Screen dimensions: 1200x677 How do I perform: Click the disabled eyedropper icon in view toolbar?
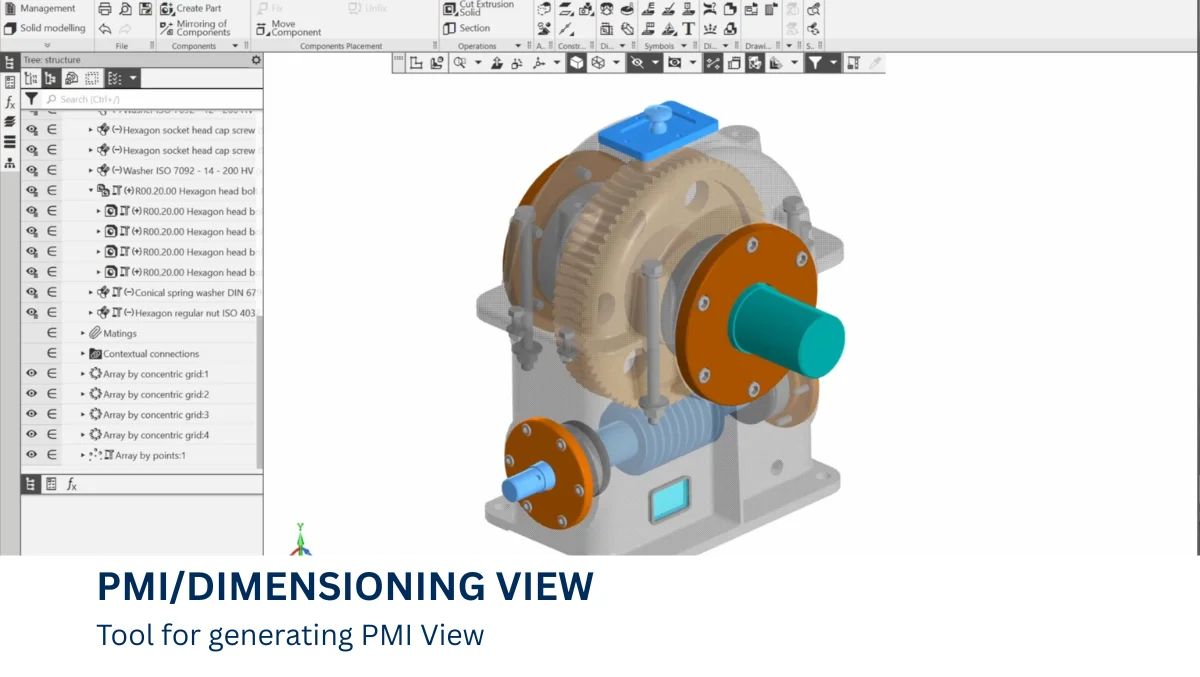tap(875, 63)
